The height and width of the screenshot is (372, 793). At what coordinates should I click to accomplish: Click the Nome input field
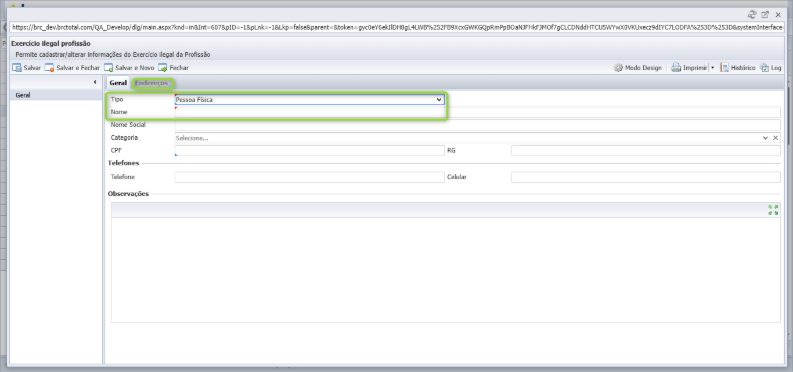click(477, 112)
